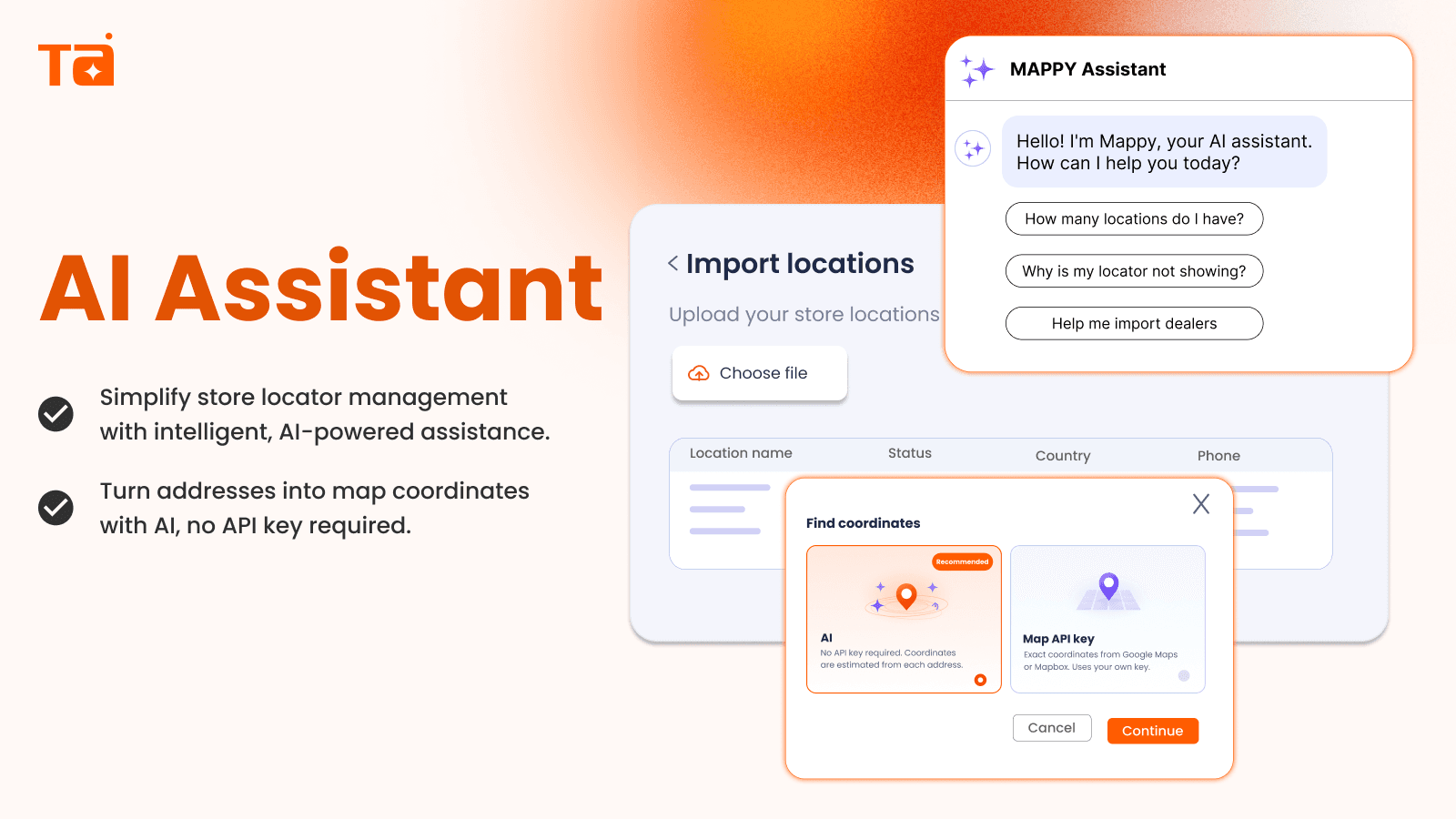Confirm with the orange Continue button
This screenshot has width=1456, height=819.
point(1153,731)
